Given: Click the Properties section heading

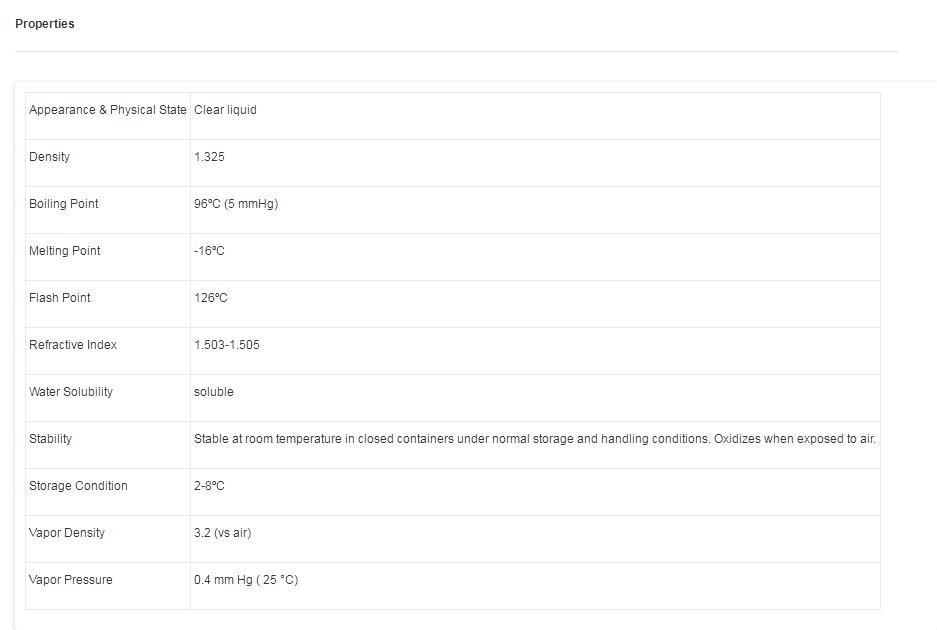Looking at the screenshot, I should [45, 24].
